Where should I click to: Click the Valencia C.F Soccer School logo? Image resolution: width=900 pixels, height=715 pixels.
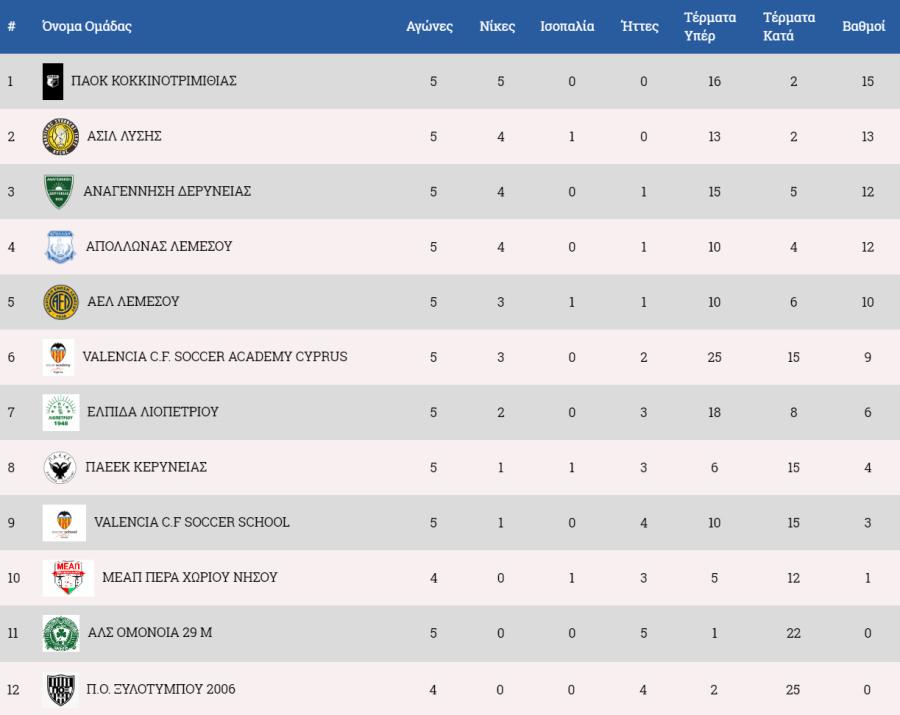pos(64,523)
